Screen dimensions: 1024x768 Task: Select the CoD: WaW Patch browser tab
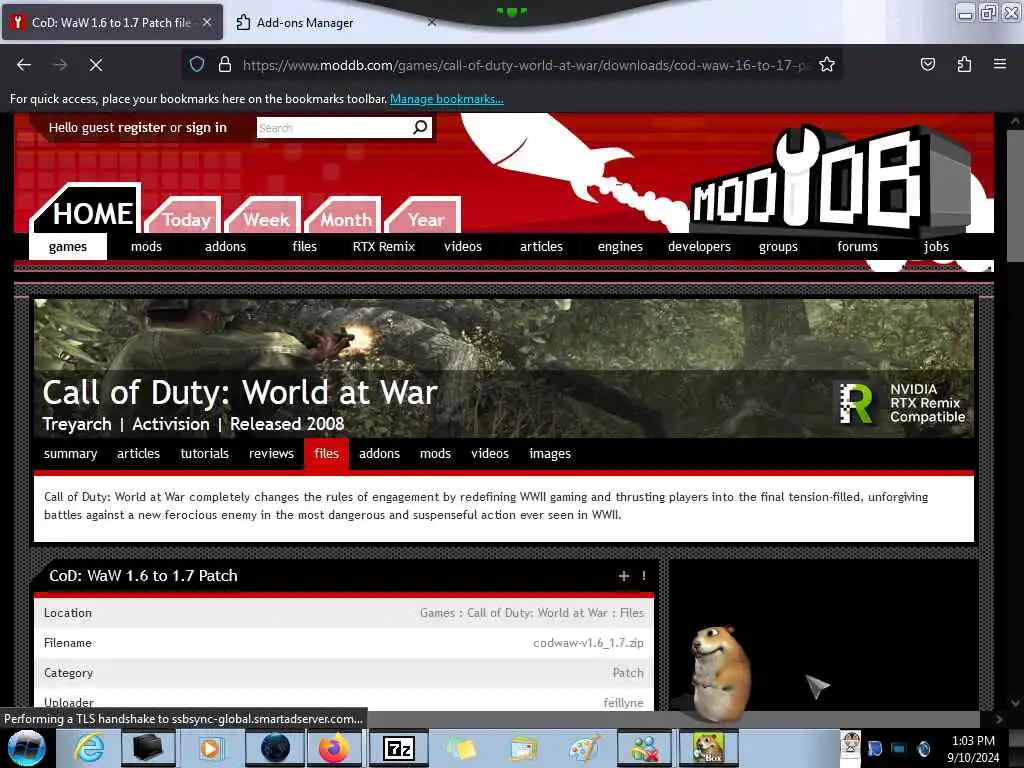(112, 22)
